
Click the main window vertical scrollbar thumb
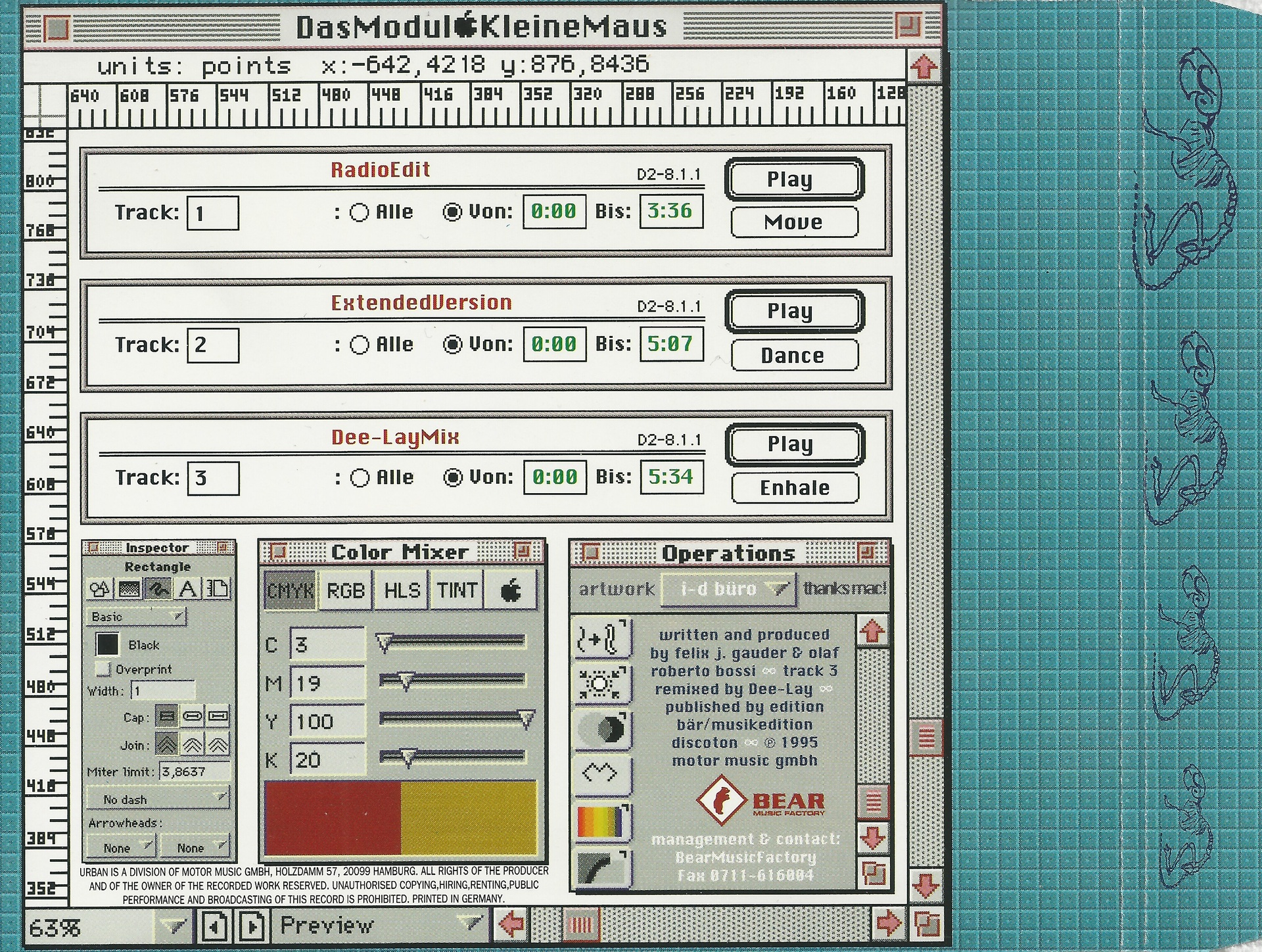pos(925,737)
